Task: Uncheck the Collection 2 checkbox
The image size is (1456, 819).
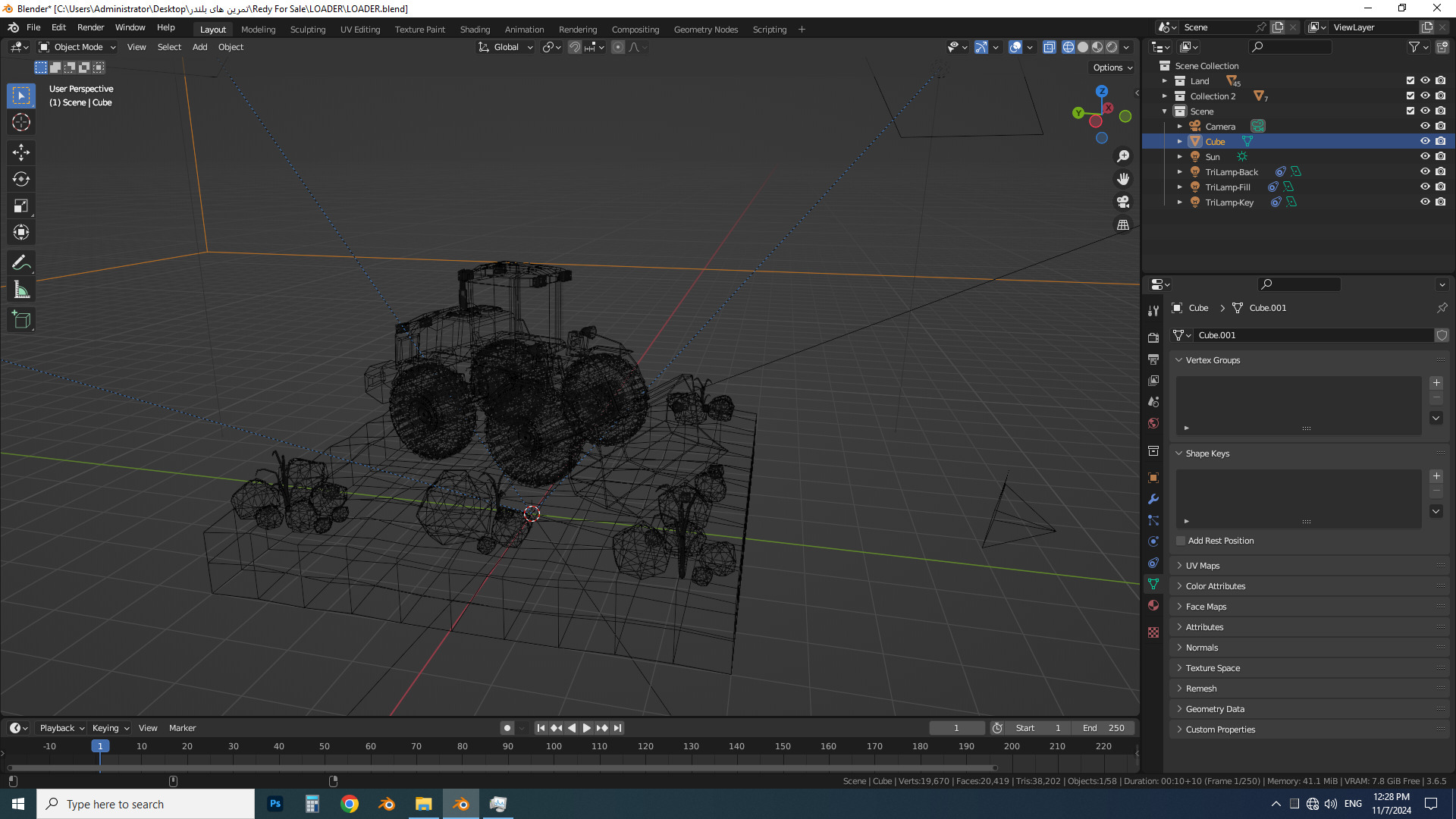Action: [1410, 96]
